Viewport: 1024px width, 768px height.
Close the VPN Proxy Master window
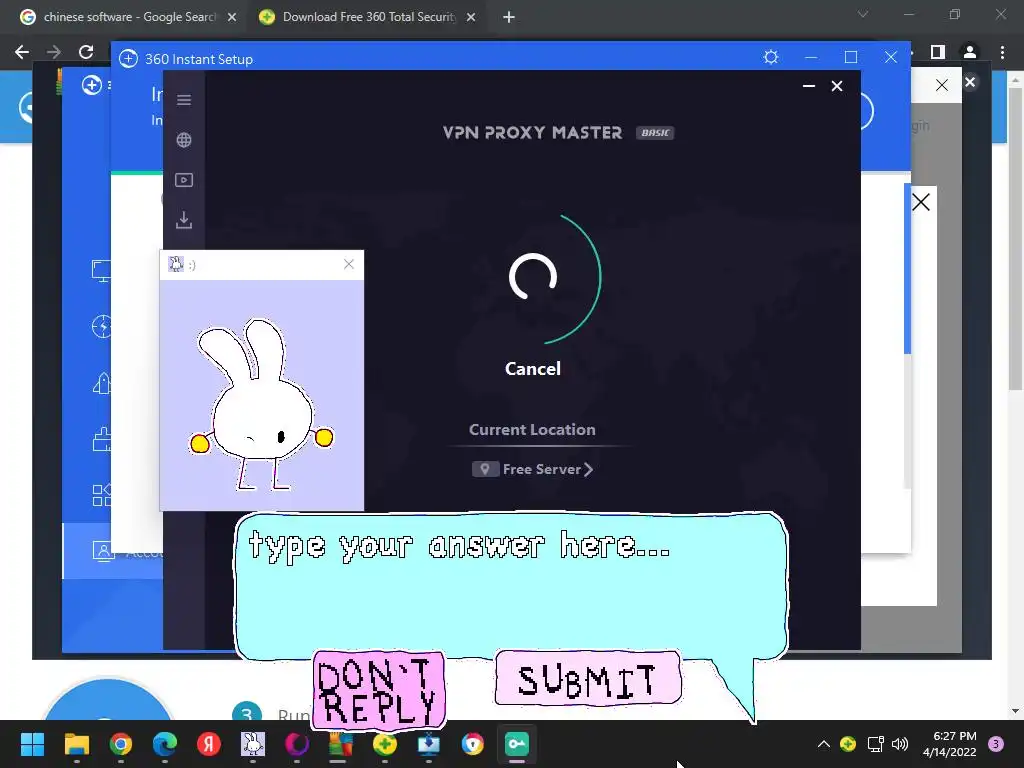click(837, 86)
